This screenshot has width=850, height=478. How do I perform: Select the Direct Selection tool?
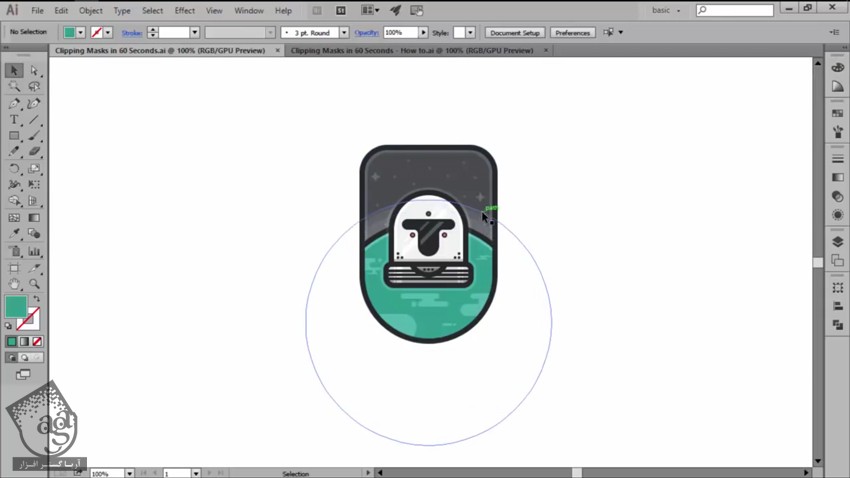tap(34, 70)
